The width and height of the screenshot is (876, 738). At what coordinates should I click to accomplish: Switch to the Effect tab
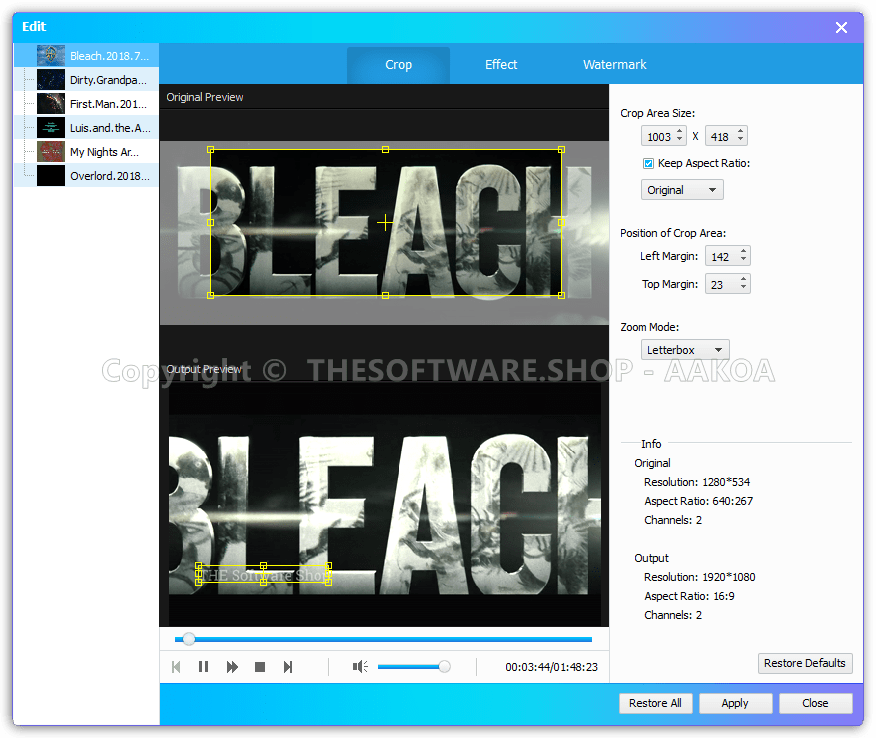501,64
